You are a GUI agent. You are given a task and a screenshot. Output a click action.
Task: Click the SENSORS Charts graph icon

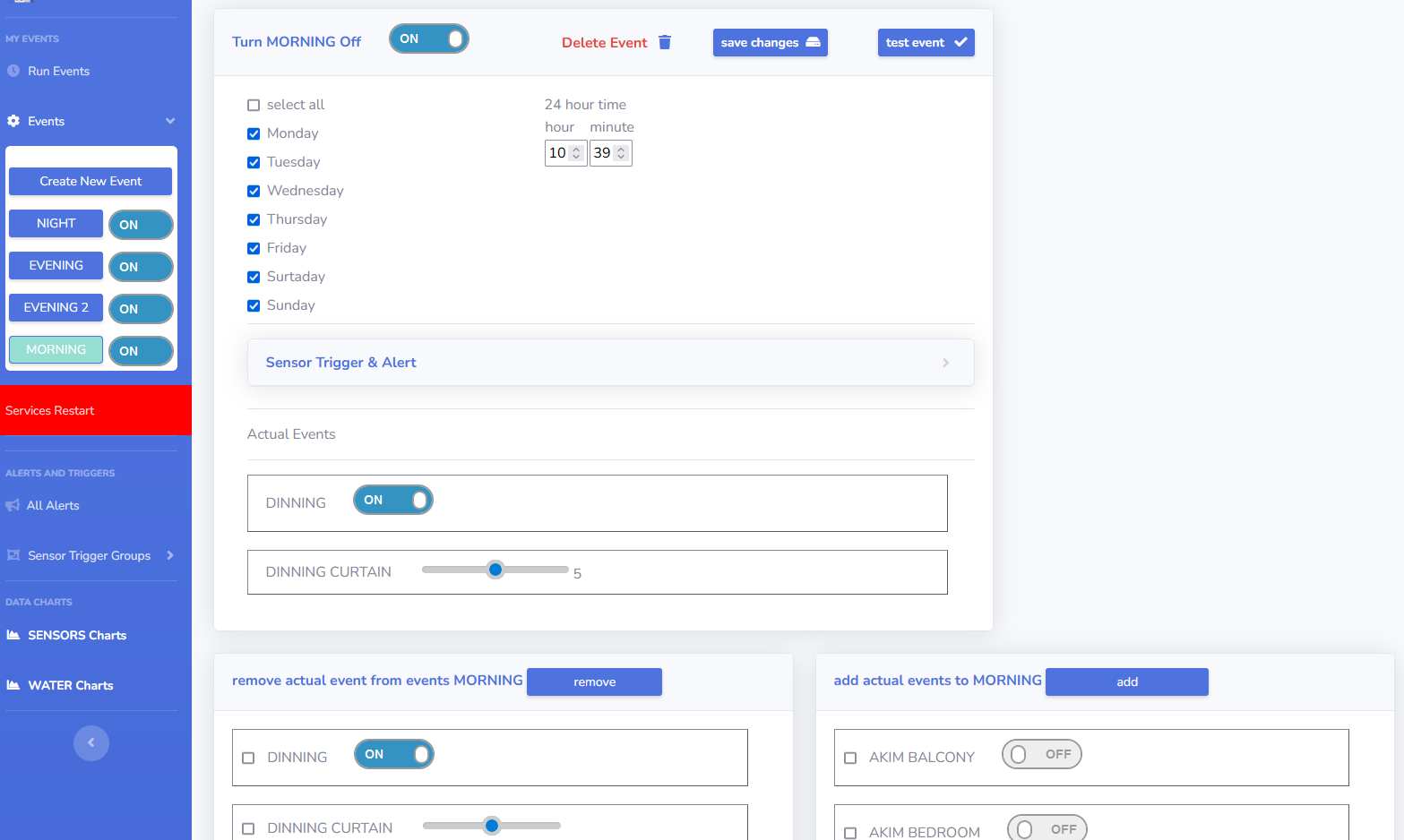point(13,635)
